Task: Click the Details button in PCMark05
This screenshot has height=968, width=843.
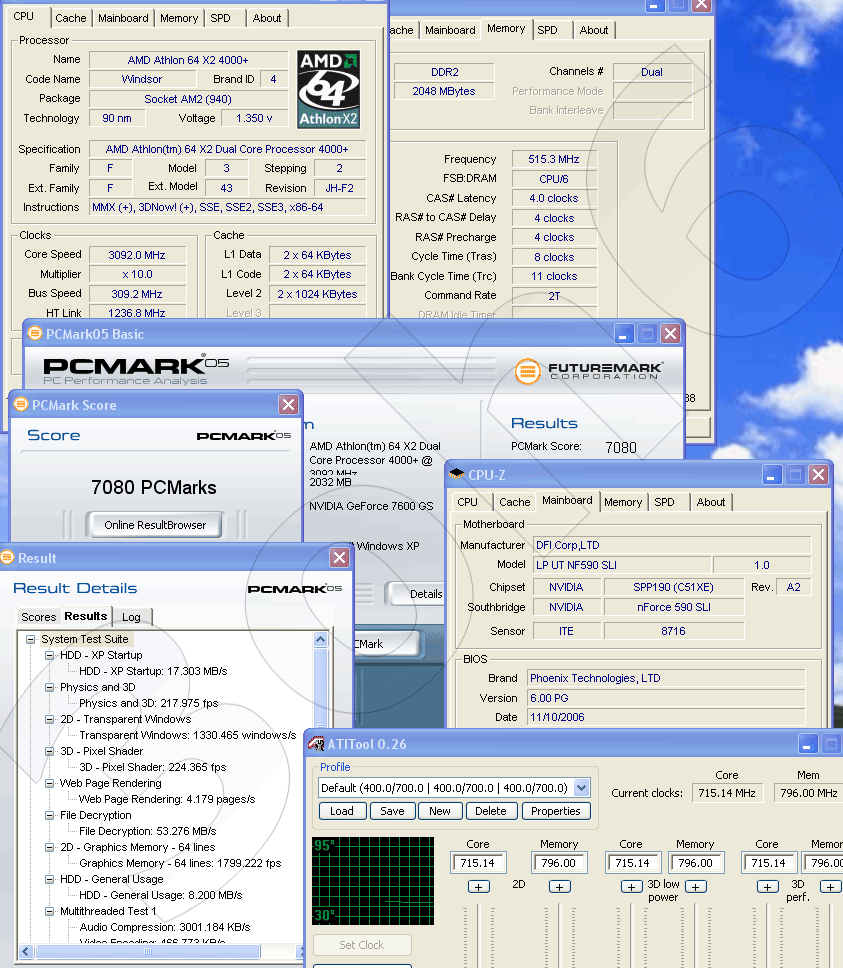Action: pos(415,594)
